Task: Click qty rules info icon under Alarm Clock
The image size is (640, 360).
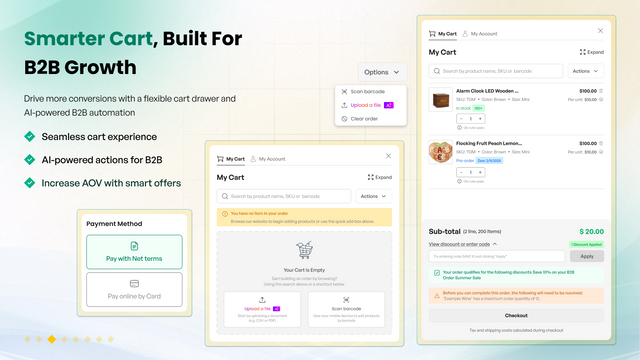Action: click(x=459, y=128)
